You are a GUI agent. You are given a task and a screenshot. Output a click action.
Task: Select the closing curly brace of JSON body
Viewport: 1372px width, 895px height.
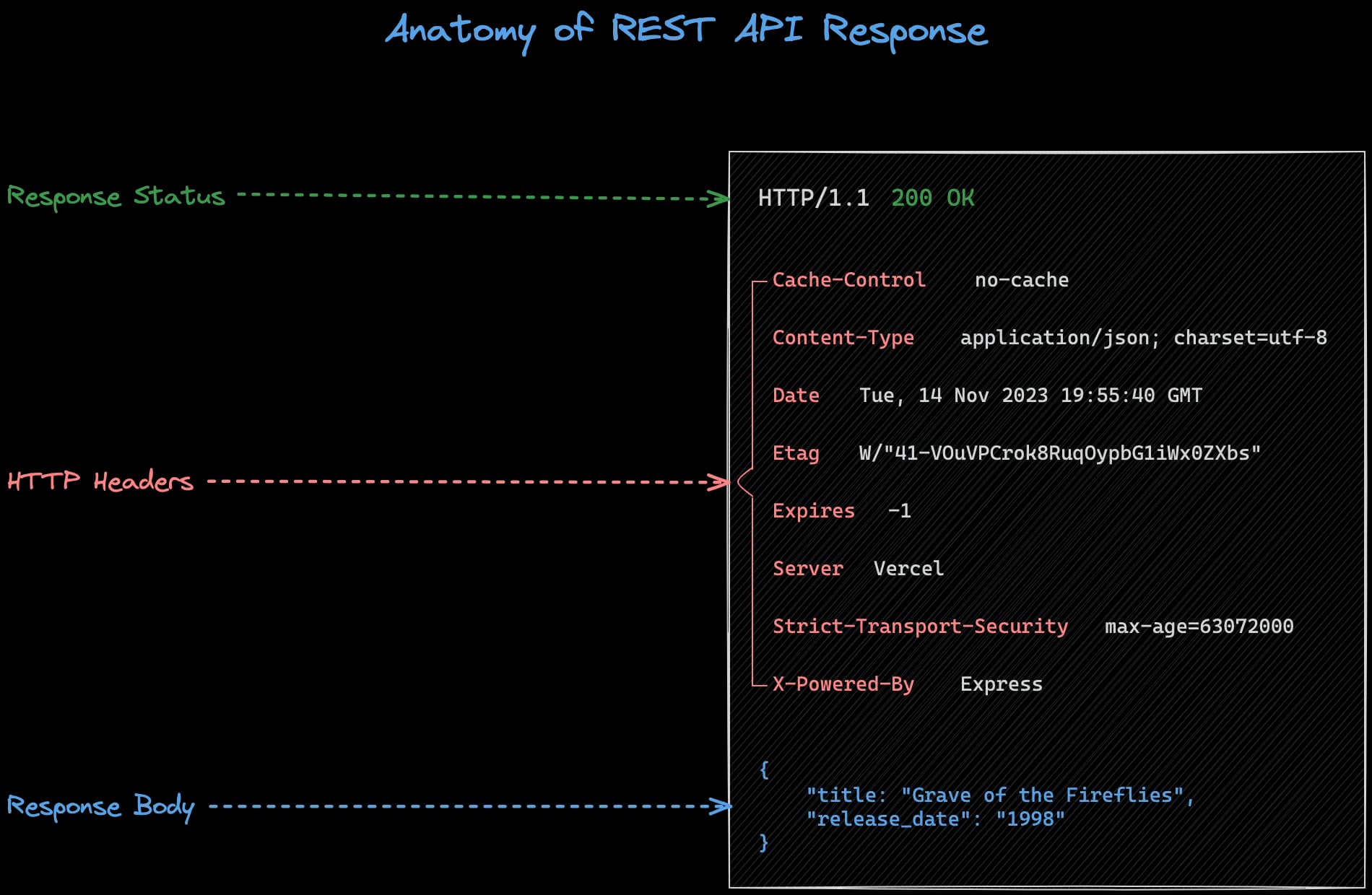[x=764, y=842]
